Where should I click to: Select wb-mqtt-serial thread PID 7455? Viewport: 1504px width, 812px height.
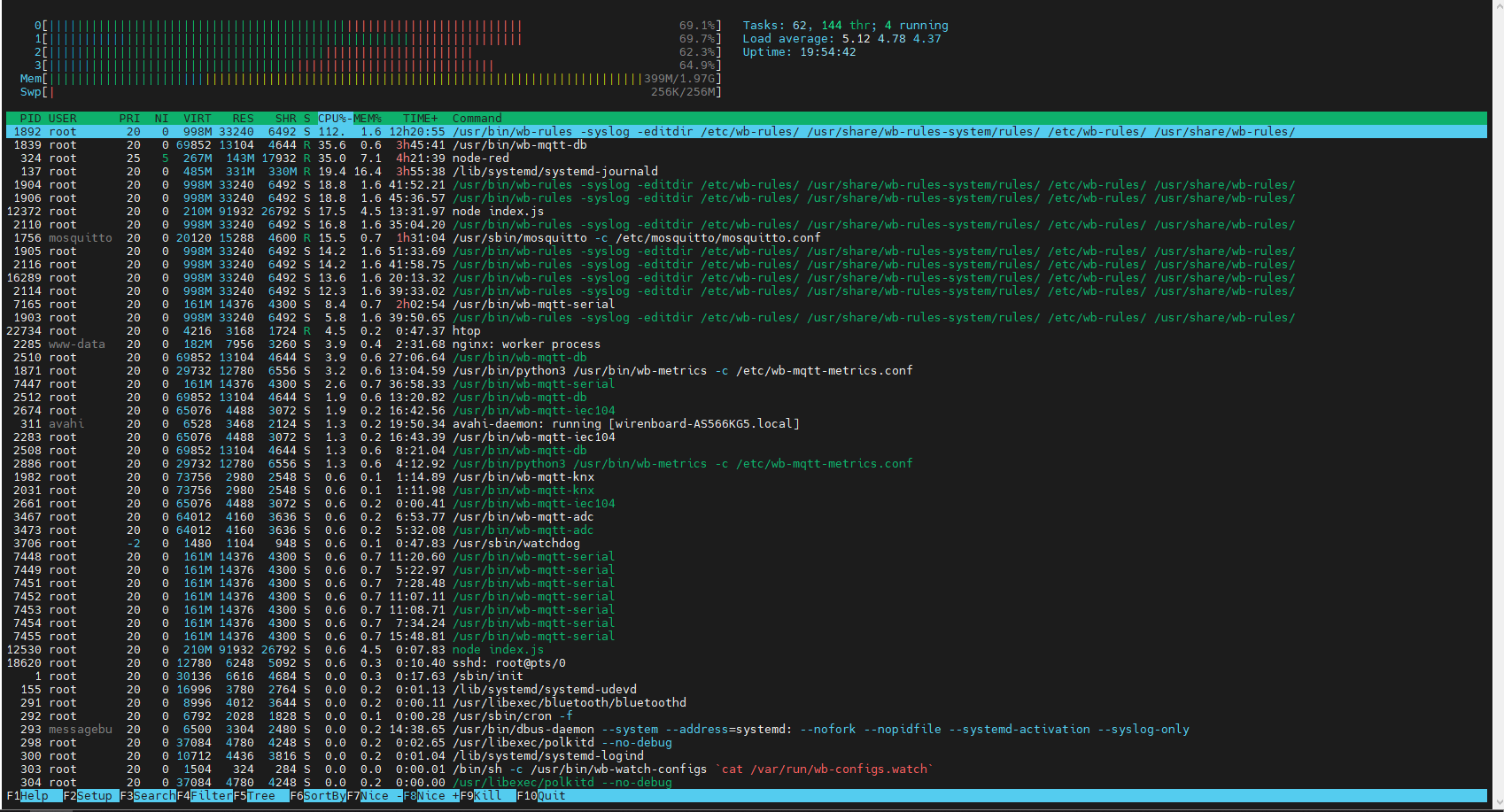747,637
